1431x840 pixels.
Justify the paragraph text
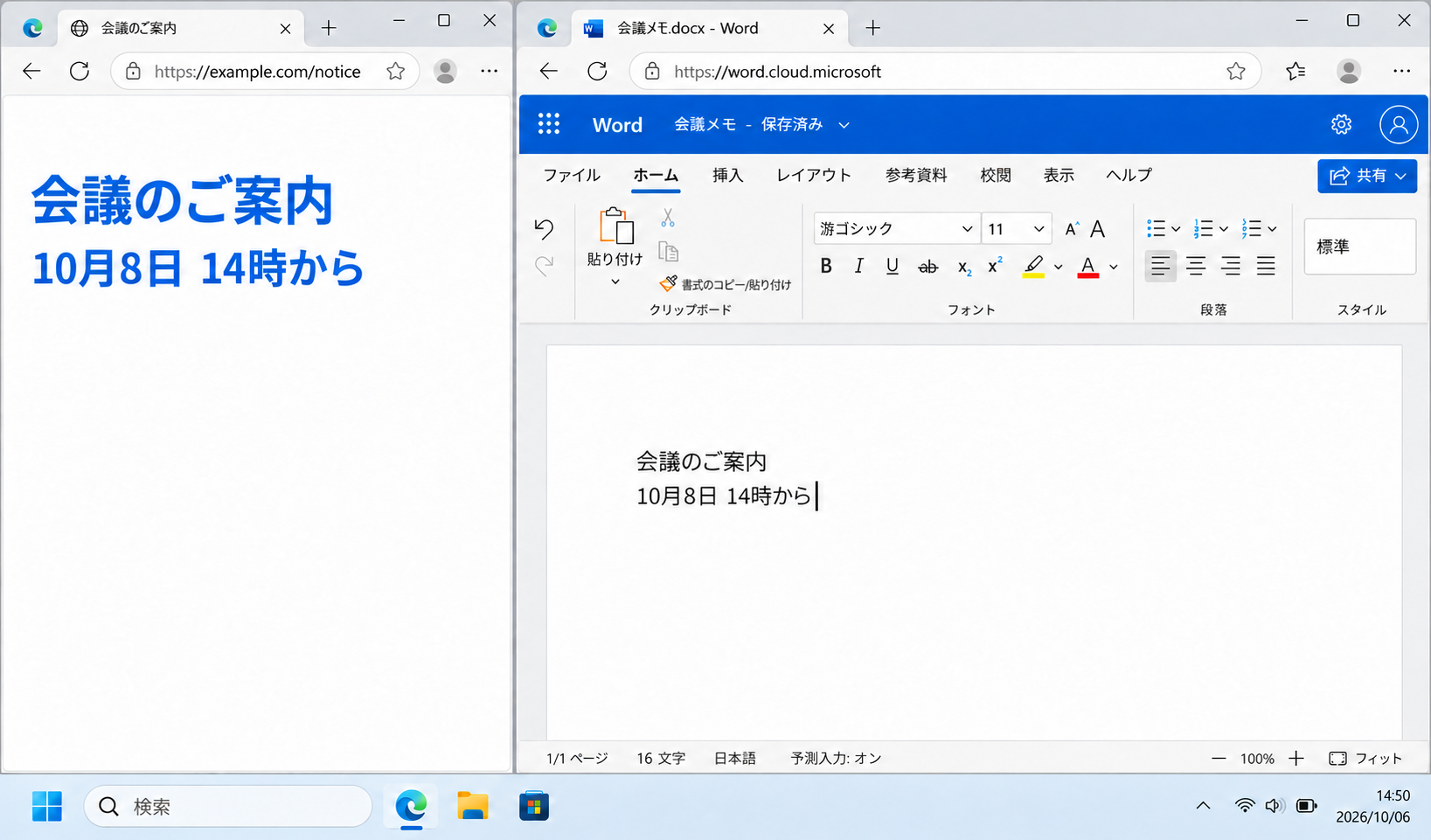click(x=1266, y=266)
